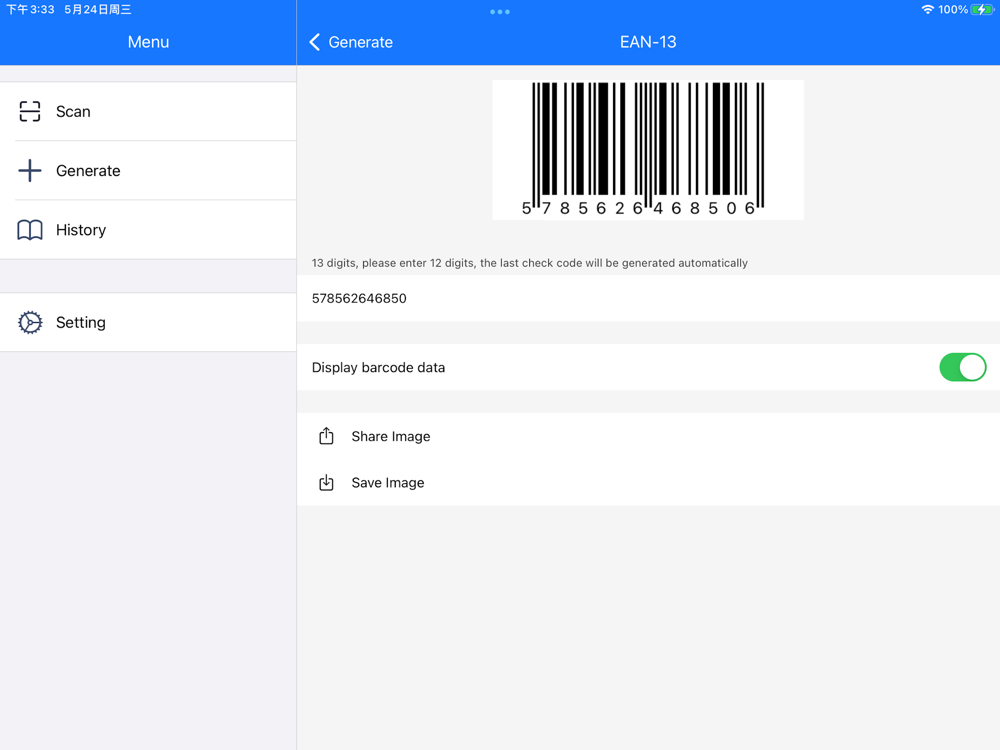Click the Generate plus icon
The image size is (1000, 750).
[x=29, y=170]
